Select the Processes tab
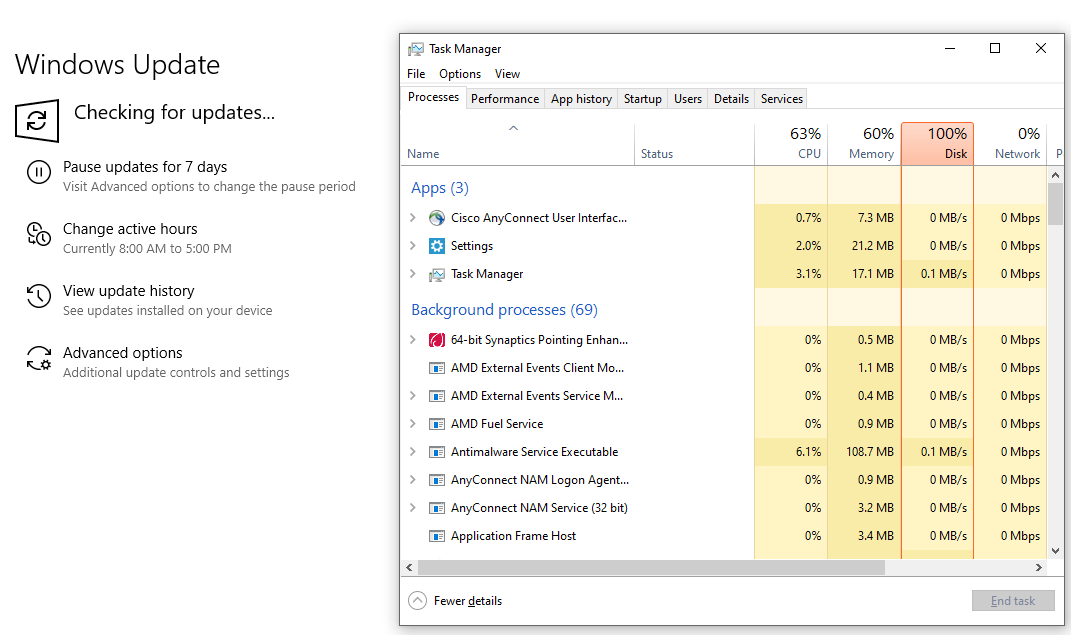The height and width of the screenshot is (635, 1071). coord(433,98)
